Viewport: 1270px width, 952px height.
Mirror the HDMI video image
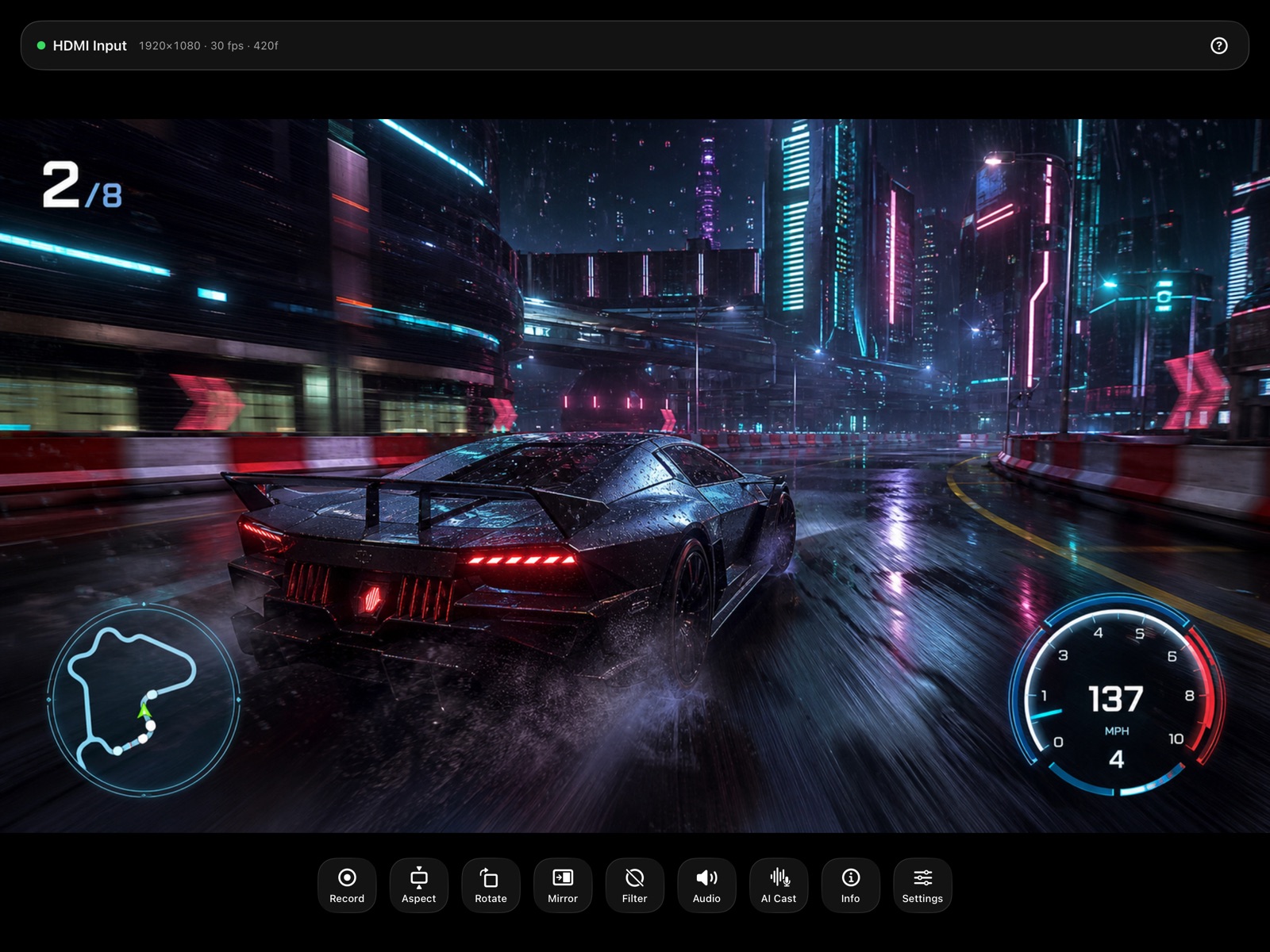[563, 885]
